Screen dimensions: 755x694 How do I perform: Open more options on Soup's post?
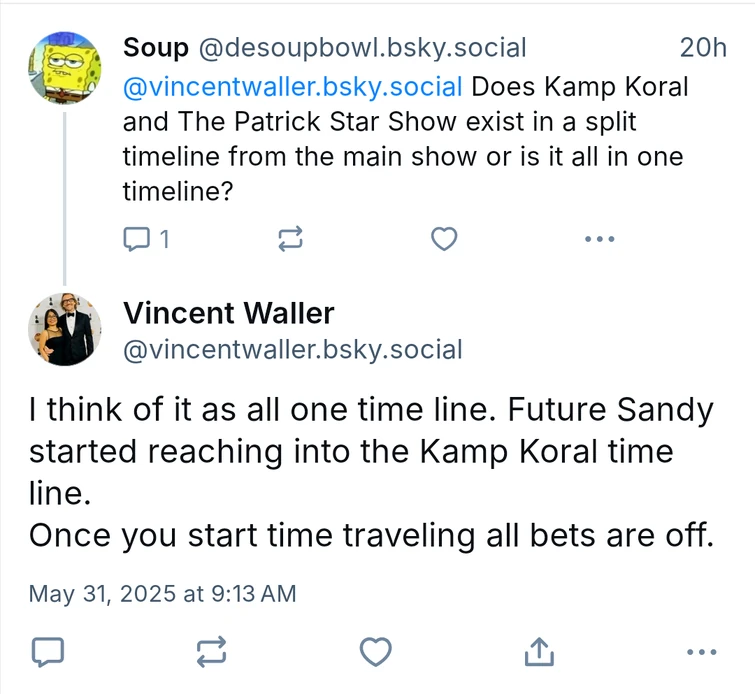(x=598, y=239)
